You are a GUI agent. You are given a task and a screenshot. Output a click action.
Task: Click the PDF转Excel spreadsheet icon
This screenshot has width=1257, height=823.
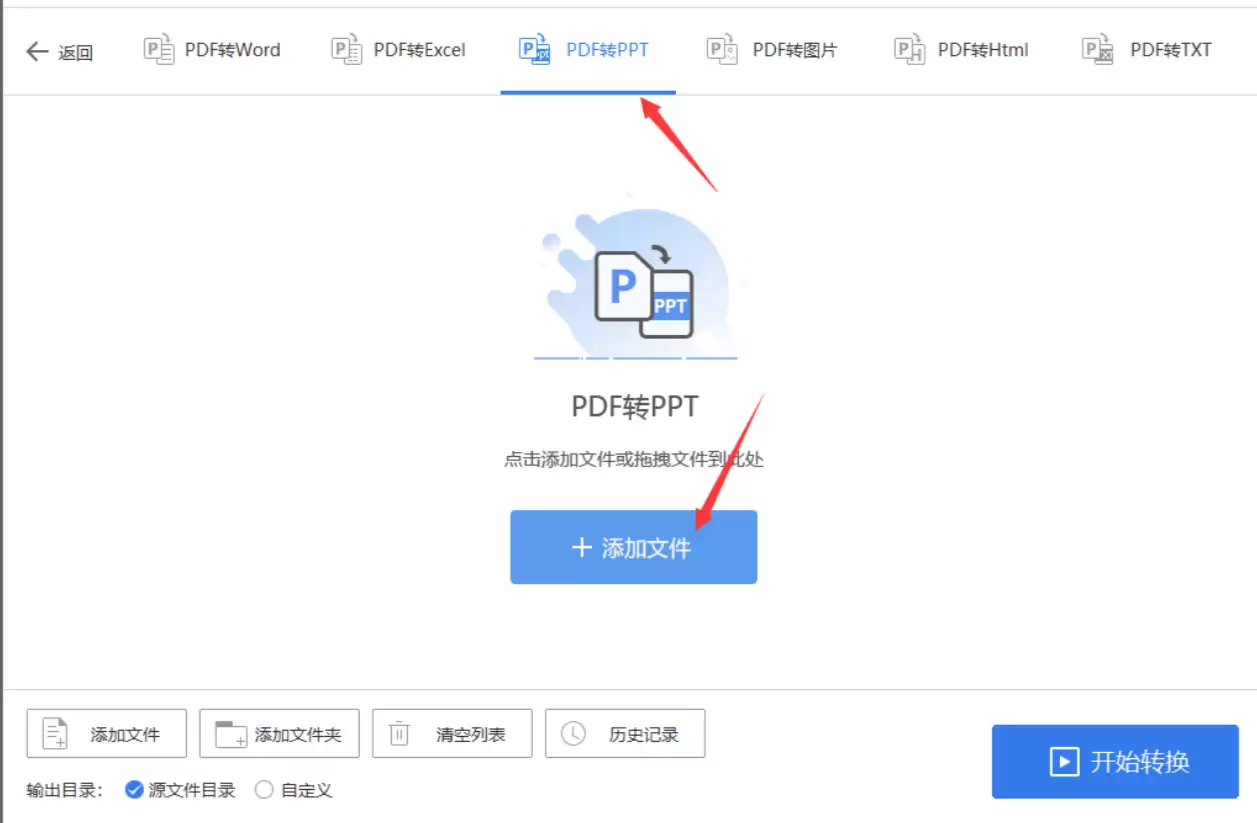coord(346,50)
